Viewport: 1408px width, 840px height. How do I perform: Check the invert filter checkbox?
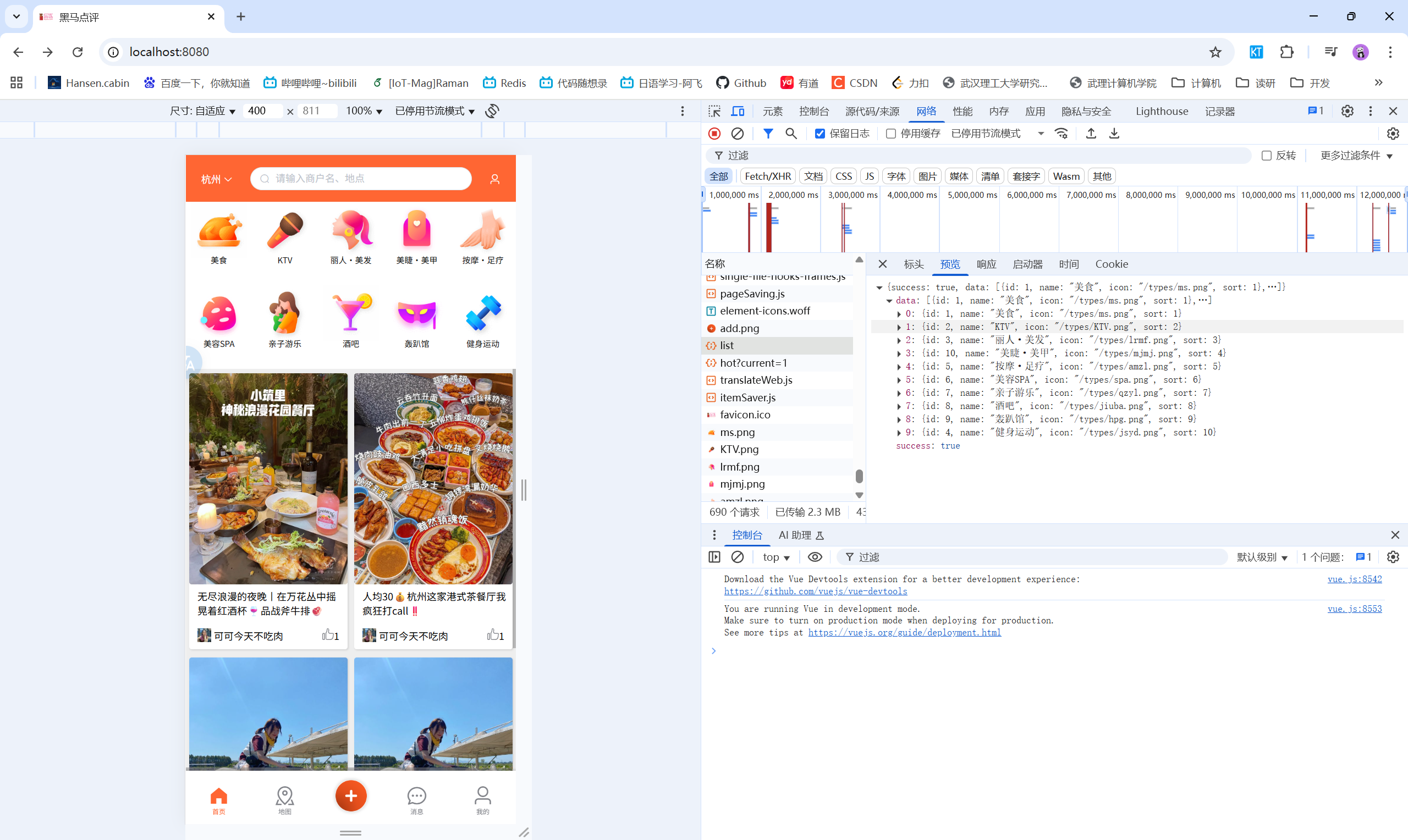tap(1267, 156)
